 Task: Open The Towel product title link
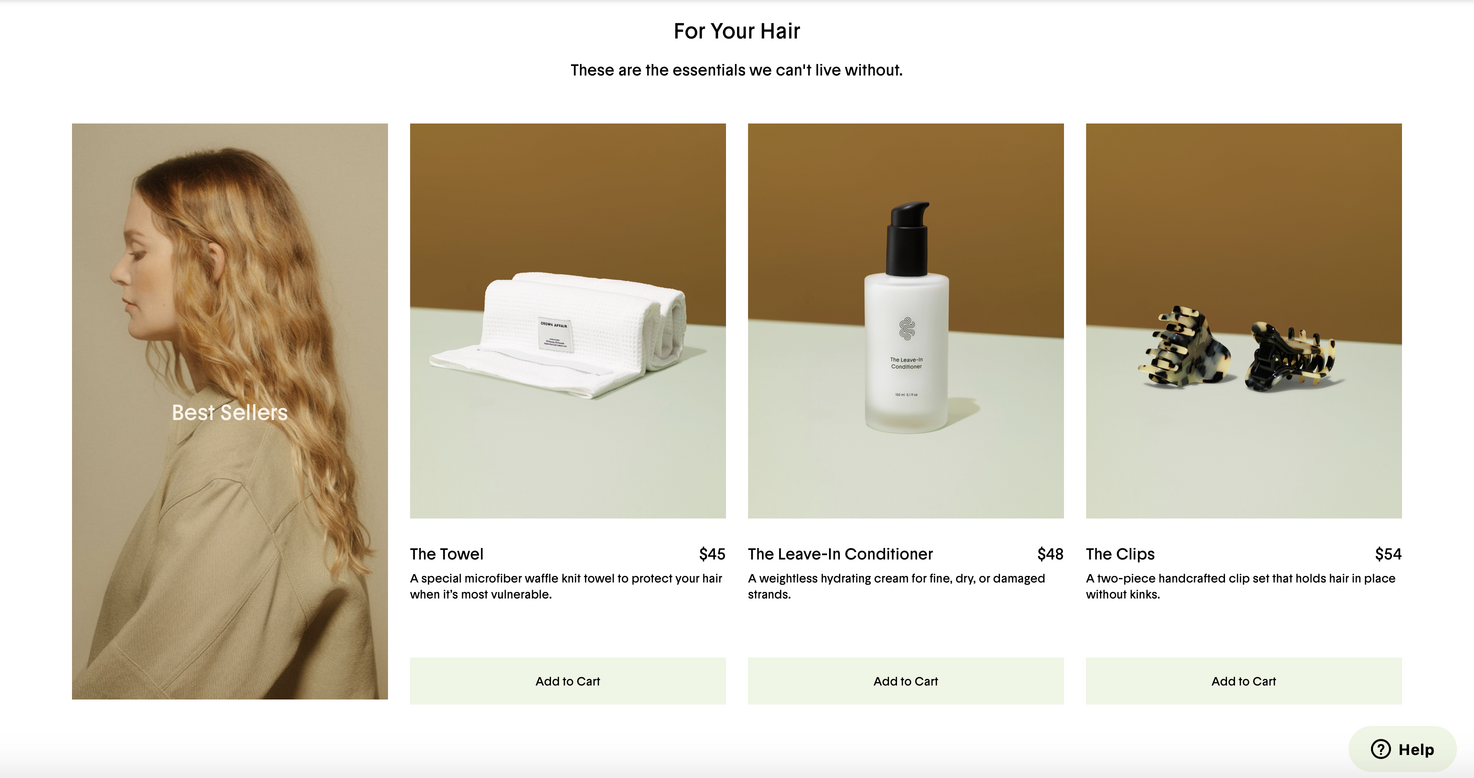coord(447,554)
